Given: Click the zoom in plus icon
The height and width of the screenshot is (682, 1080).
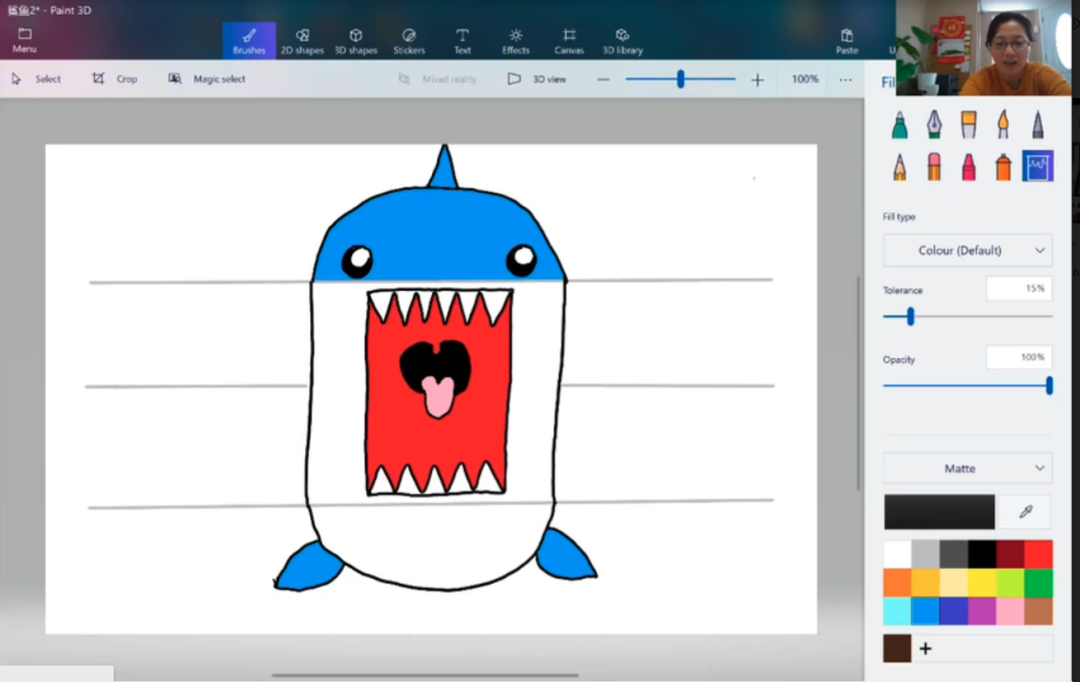Looking at the screenshot, I should [x=757, y=80].
